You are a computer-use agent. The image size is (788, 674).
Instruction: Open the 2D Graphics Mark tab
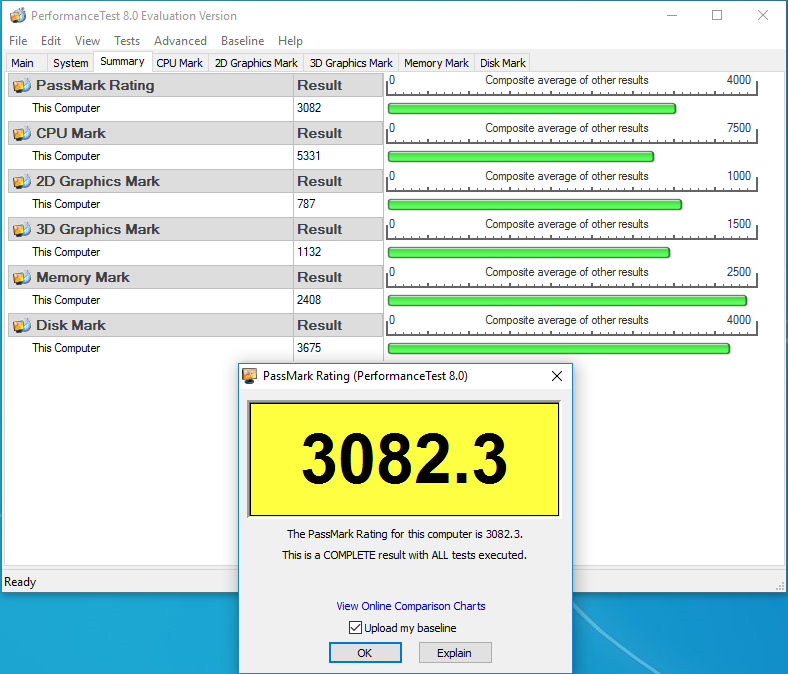coord(256,63)
